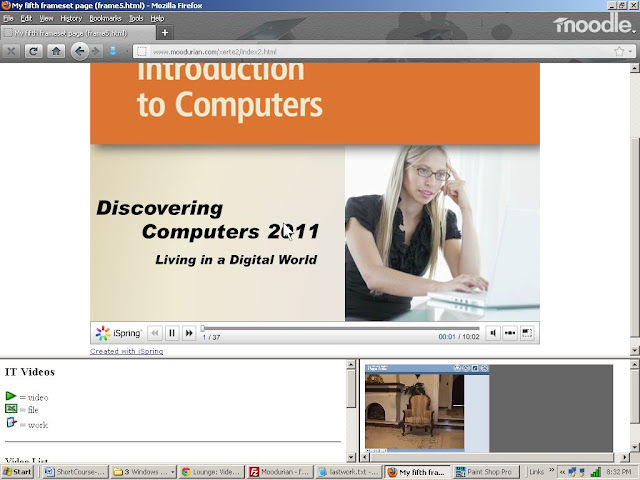
Task: Open the grouped Windows Explorer taskbar button
Action: (x=143, y=472)
